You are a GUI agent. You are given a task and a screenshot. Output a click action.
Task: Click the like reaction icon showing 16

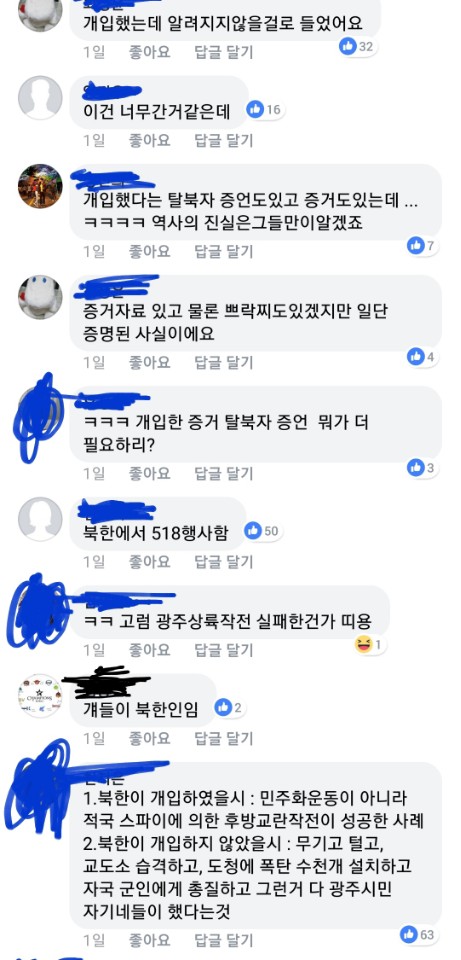[x=255, y=110]
